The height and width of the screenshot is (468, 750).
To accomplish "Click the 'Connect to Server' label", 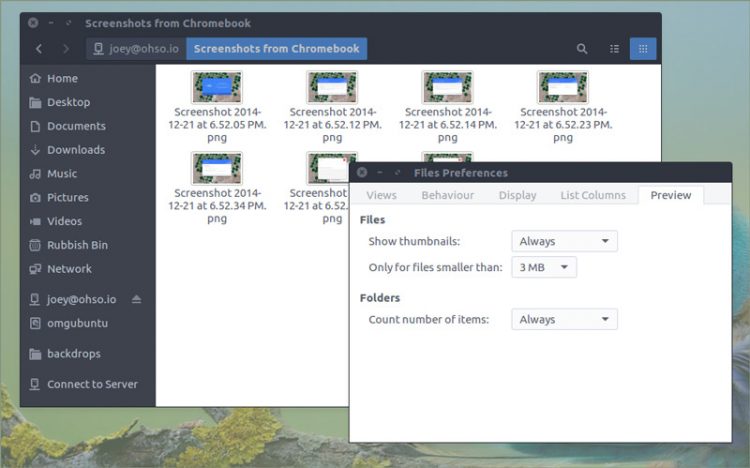I will tap(92, 384).
